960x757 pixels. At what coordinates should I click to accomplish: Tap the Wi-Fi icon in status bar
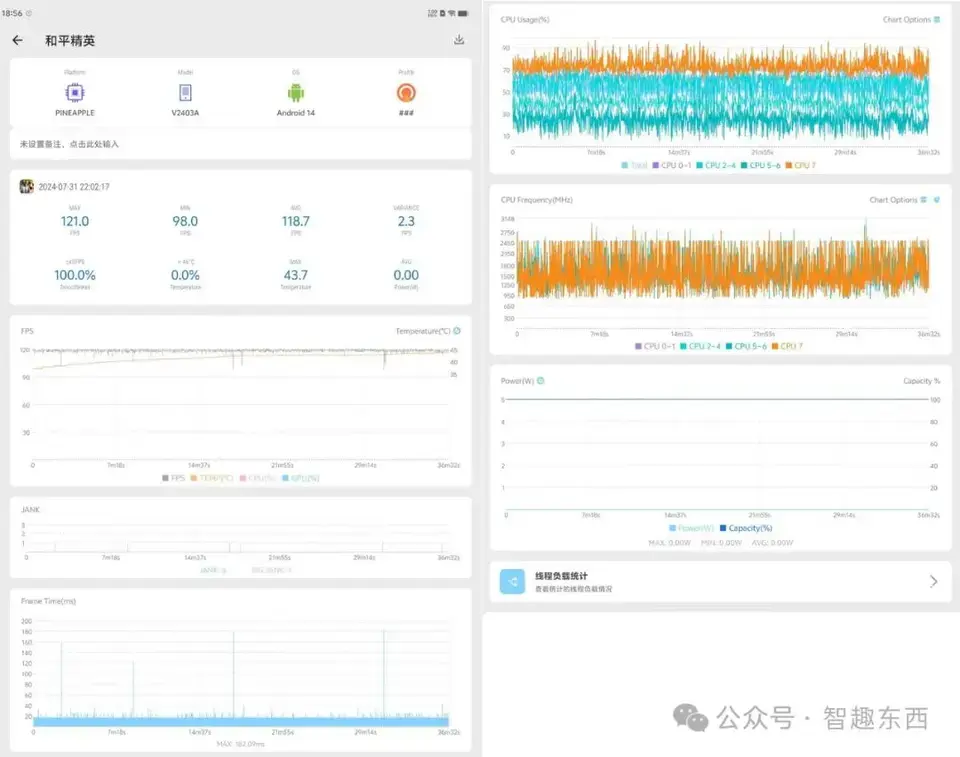(451, 13)
